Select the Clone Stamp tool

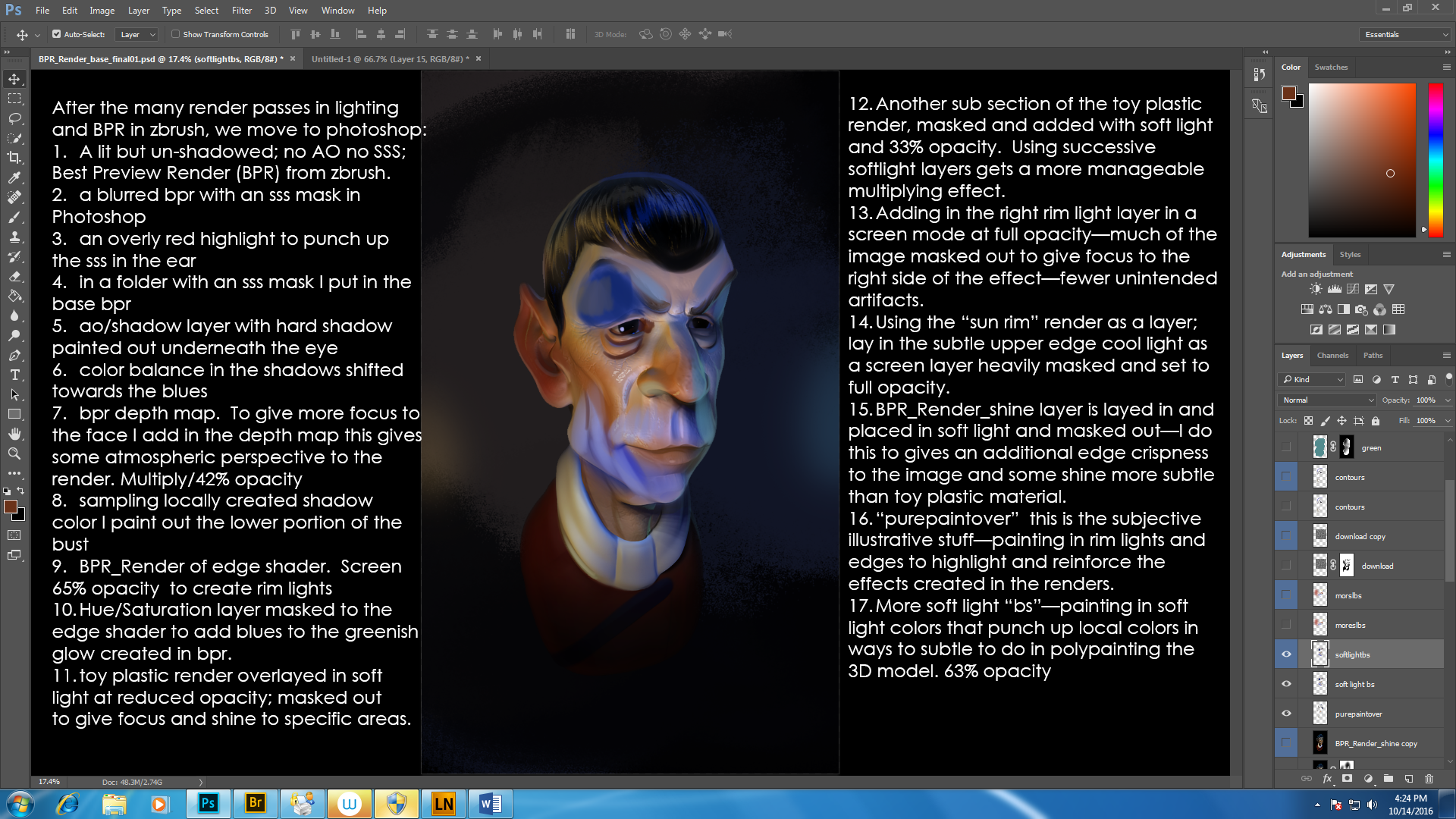tap(14, 237)
